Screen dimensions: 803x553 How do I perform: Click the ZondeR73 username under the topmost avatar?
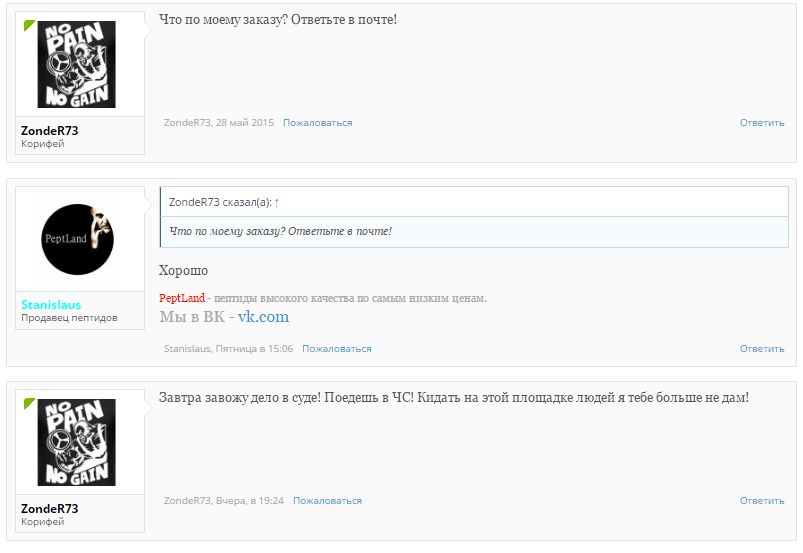coord(49,131)
